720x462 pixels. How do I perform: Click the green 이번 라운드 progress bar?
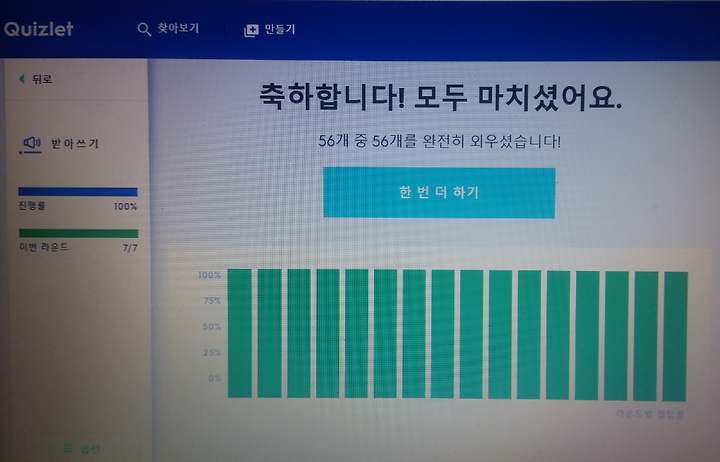pyautogui.click(x=79, y=233)
